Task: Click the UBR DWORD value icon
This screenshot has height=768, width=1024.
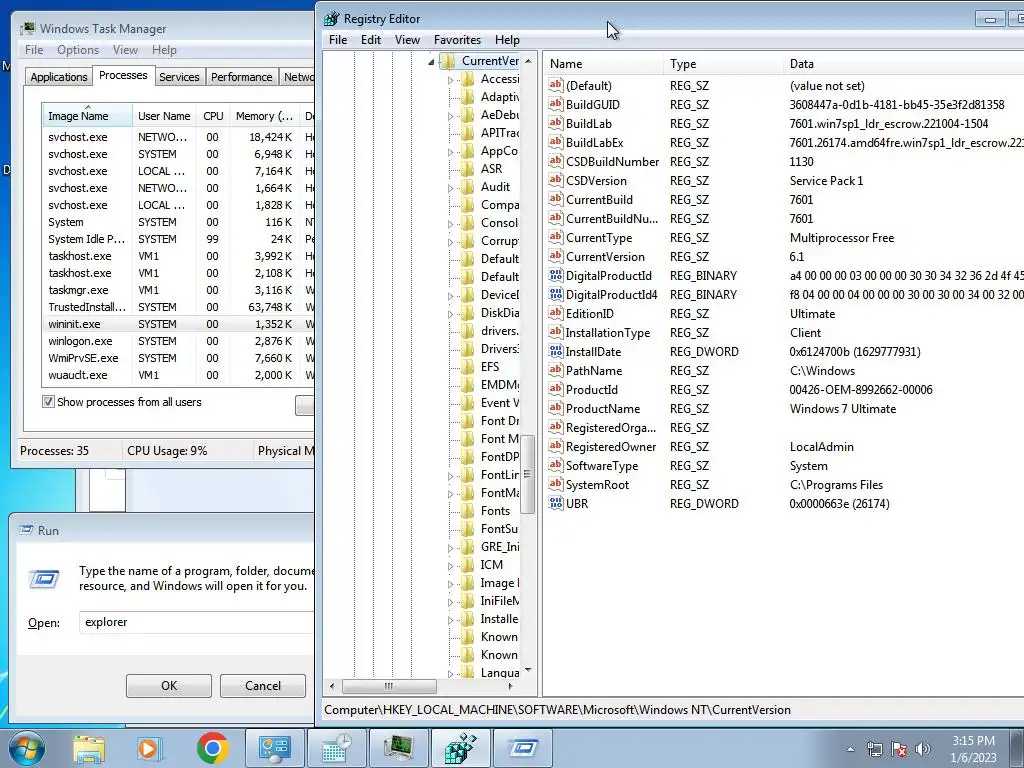Action: pos(556,503)
